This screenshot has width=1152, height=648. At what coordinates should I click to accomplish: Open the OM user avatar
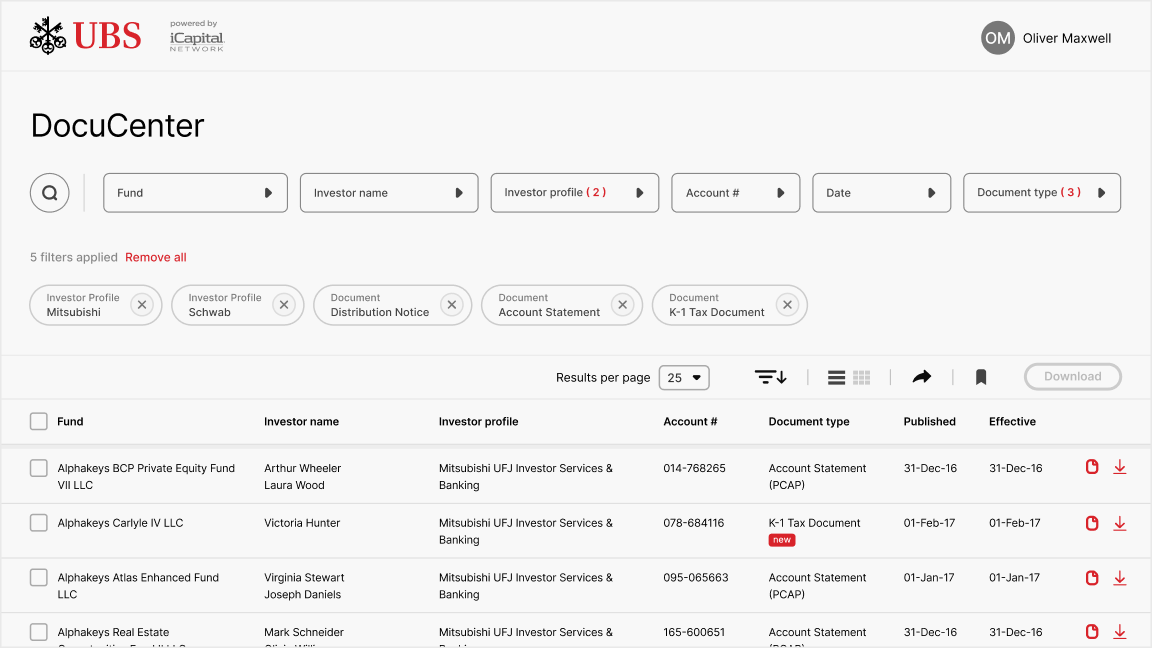click(998, 38)
